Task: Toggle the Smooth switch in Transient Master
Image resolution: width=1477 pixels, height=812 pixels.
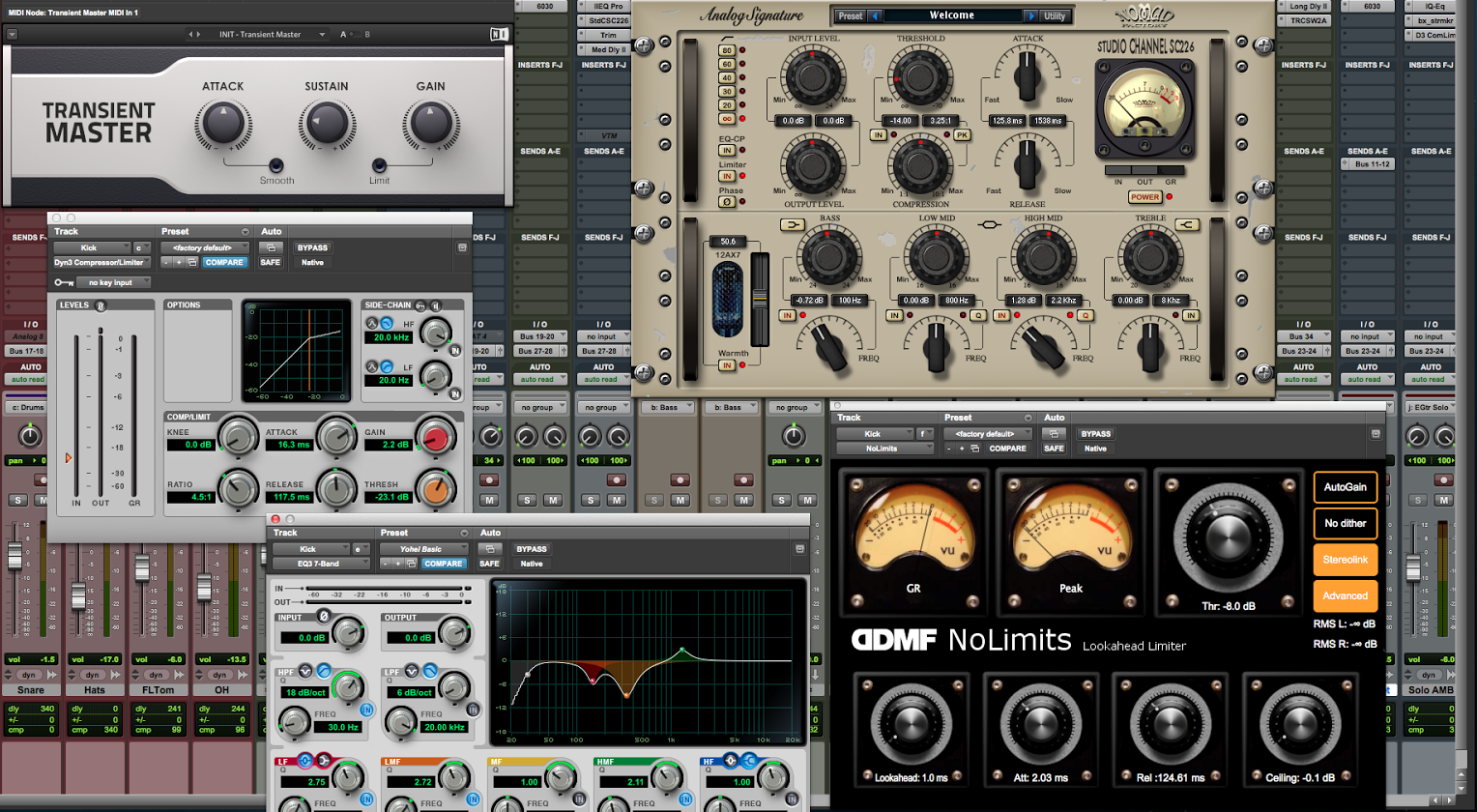Action: click(276, 164)
